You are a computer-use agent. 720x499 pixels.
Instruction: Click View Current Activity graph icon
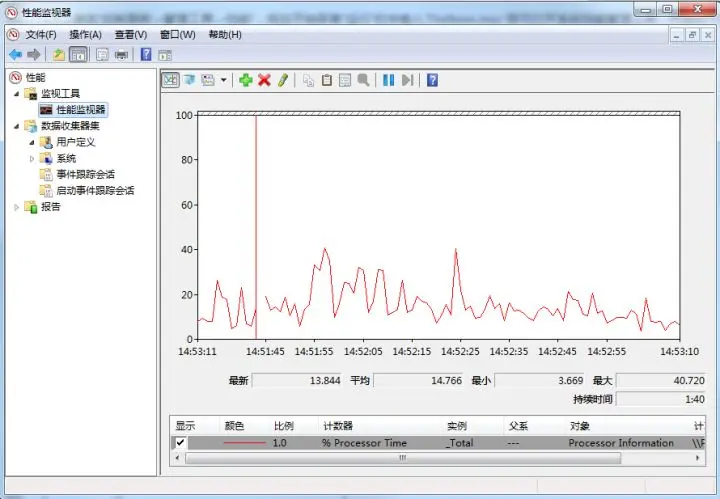170,80
